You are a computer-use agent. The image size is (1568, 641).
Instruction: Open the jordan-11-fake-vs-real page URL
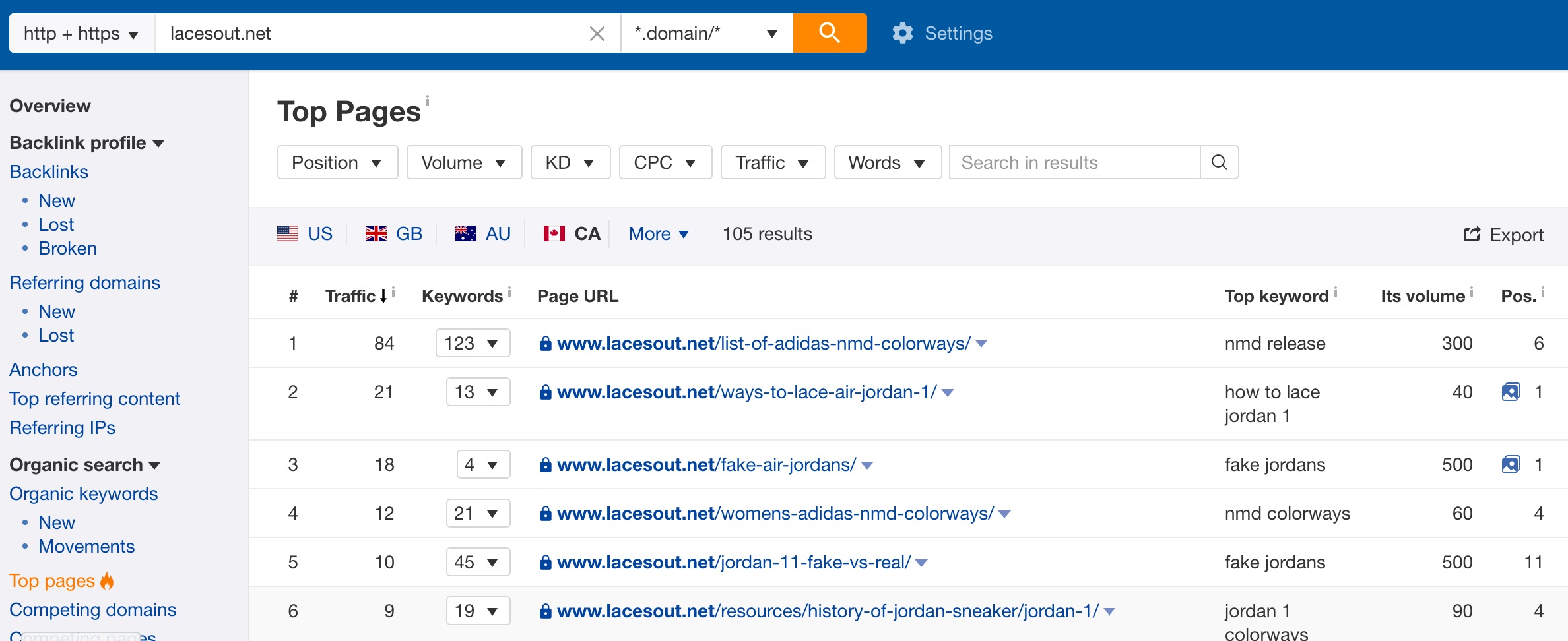(734, 562)
